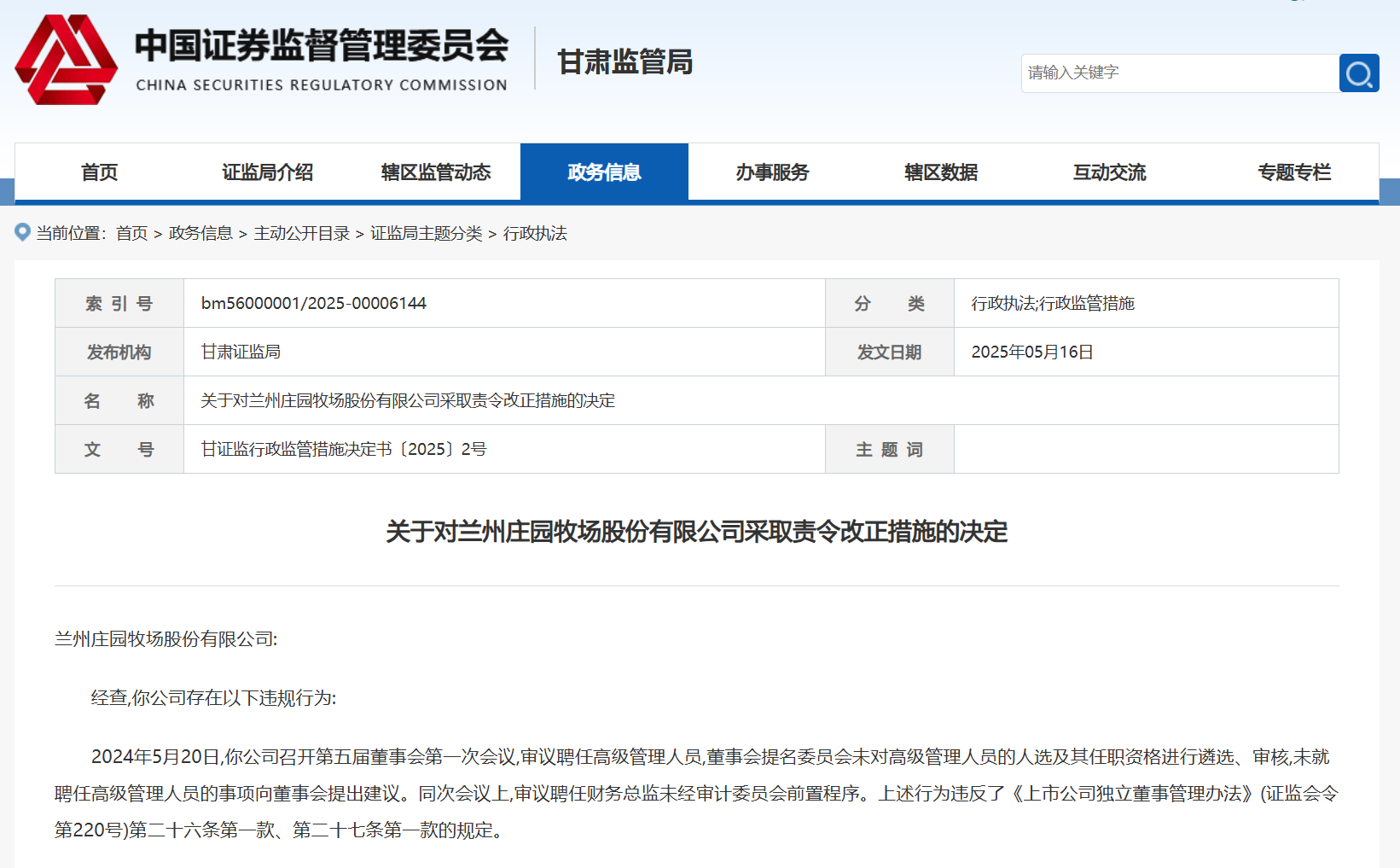The image size is (1400, 868).
Task: Click the bold article title heading
Action: point(697,532)
